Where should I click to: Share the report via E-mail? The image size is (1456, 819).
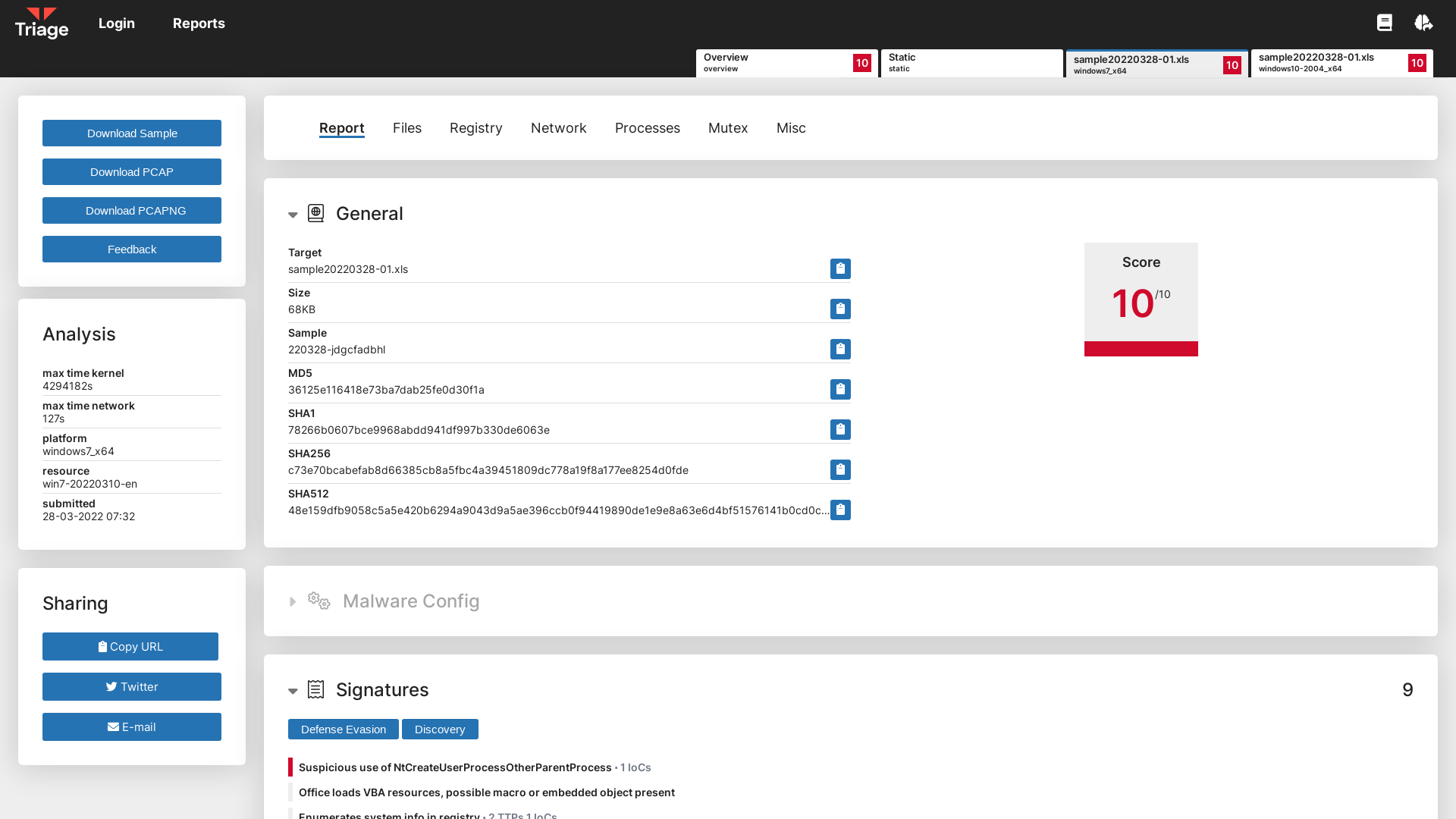pyautogui.click(x=132, y=727)
